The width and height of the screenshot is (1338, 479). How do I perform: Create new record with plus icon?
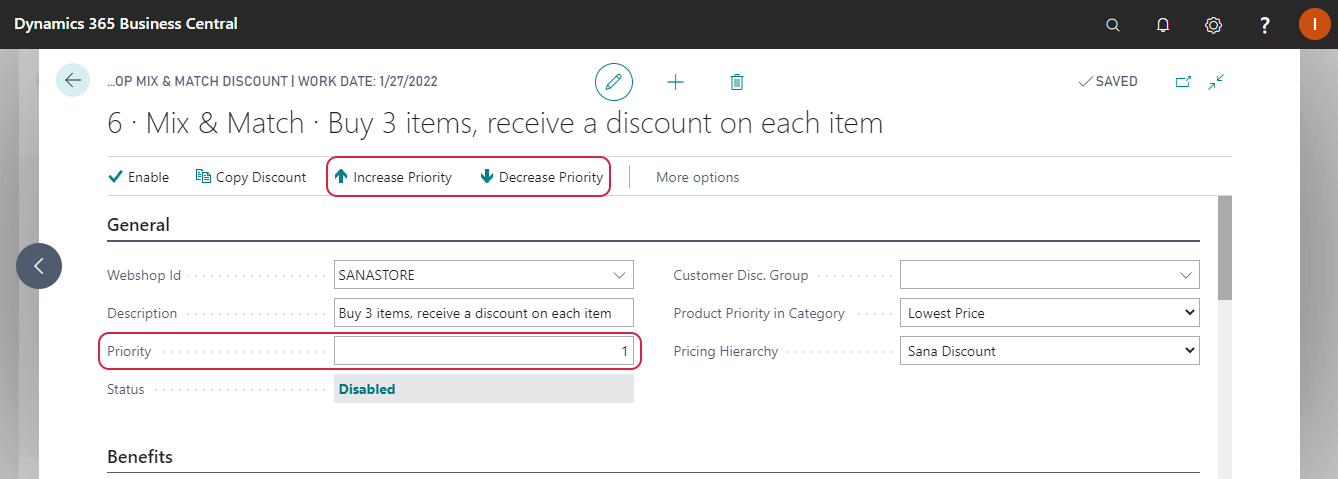pyautogui.click(x=676, y=82)
